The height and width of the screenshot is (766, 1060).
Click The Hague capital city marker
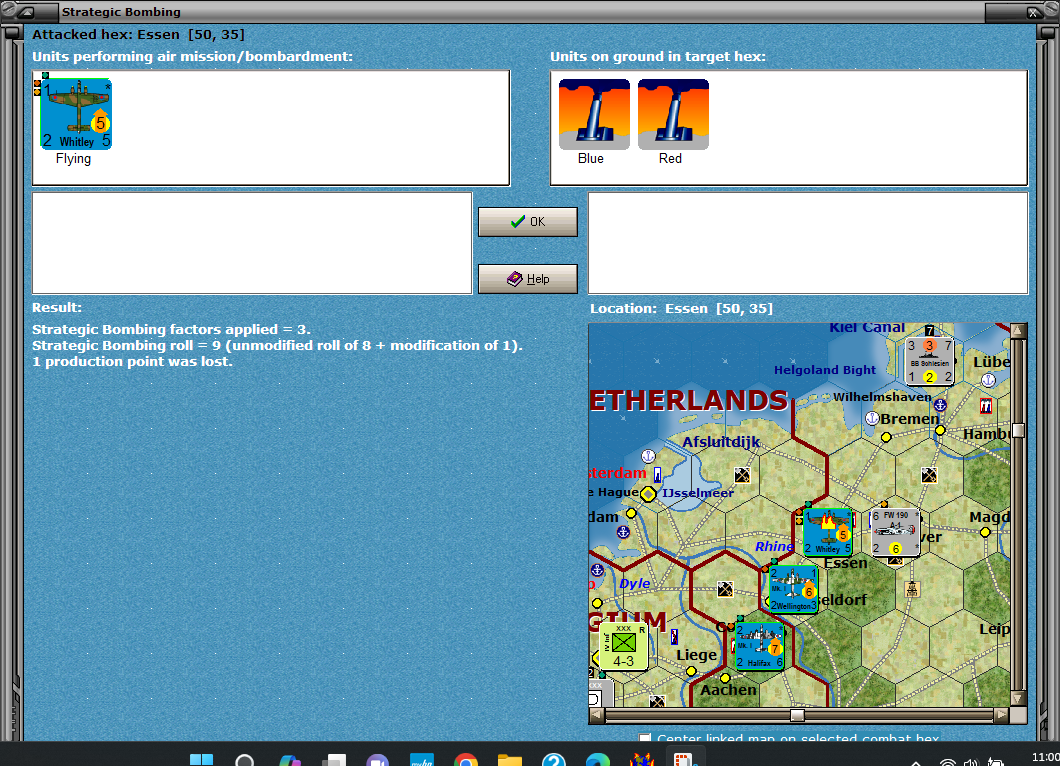(x=648, y=494)
